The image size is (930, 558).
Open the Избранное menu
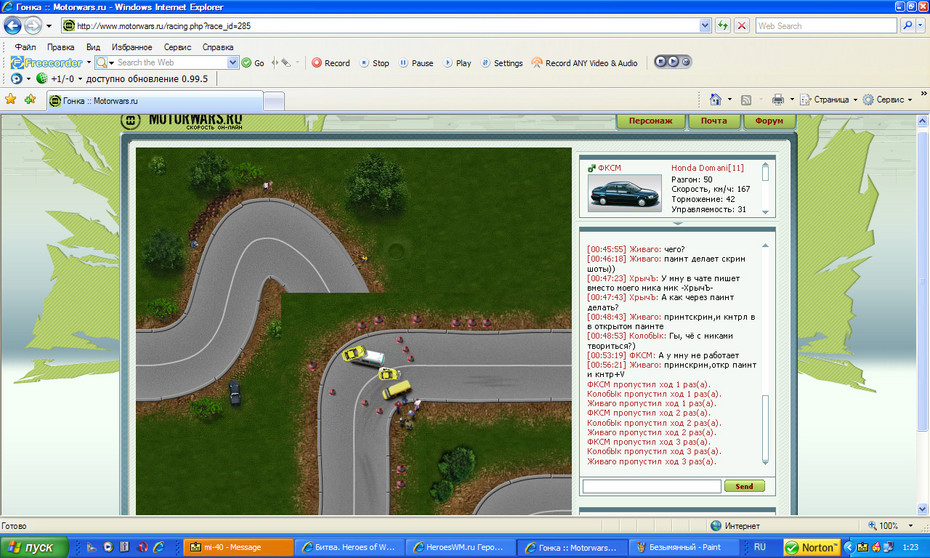(132, 47)
